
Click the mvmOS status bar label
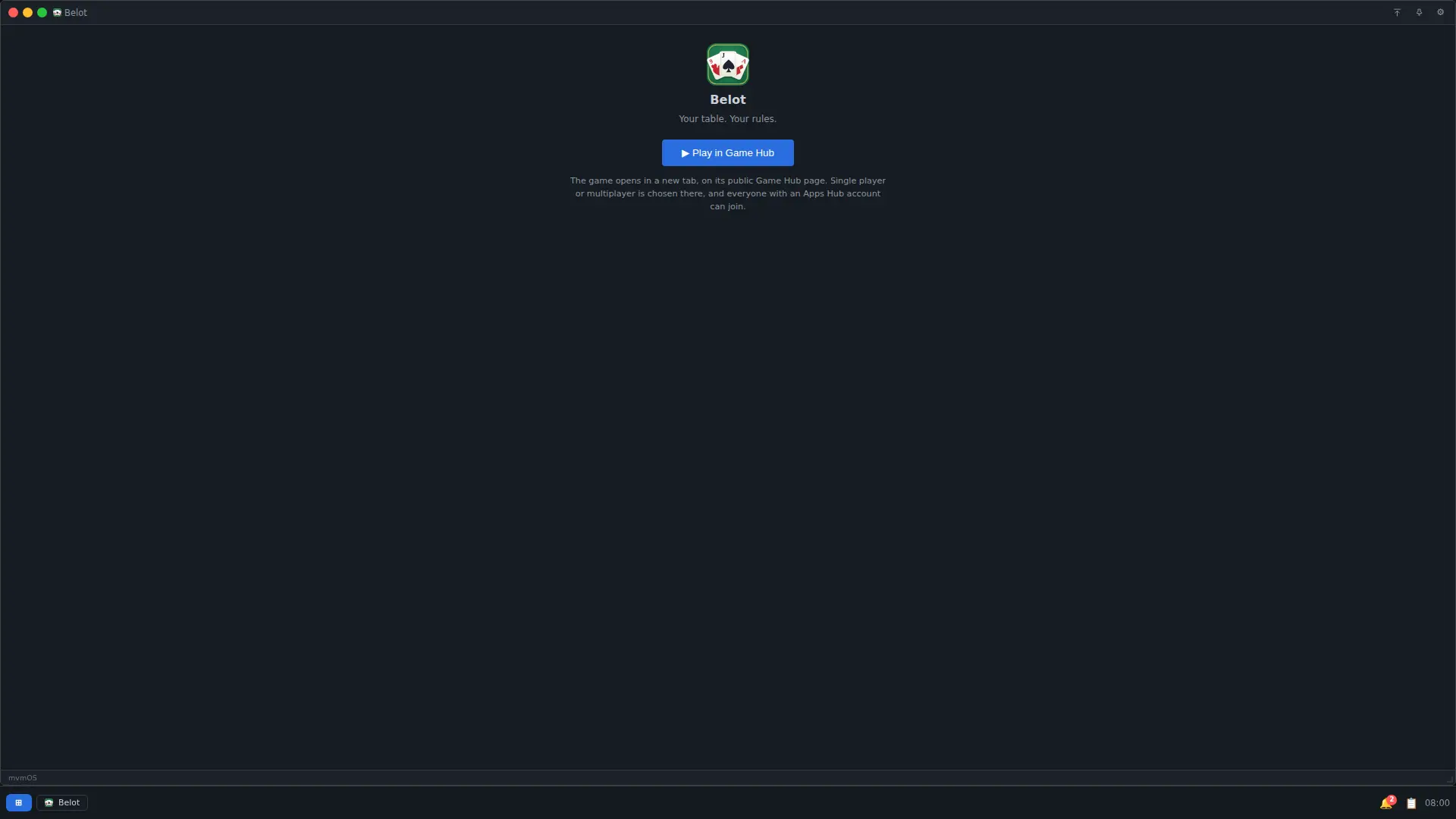click(x=23, y=778)
